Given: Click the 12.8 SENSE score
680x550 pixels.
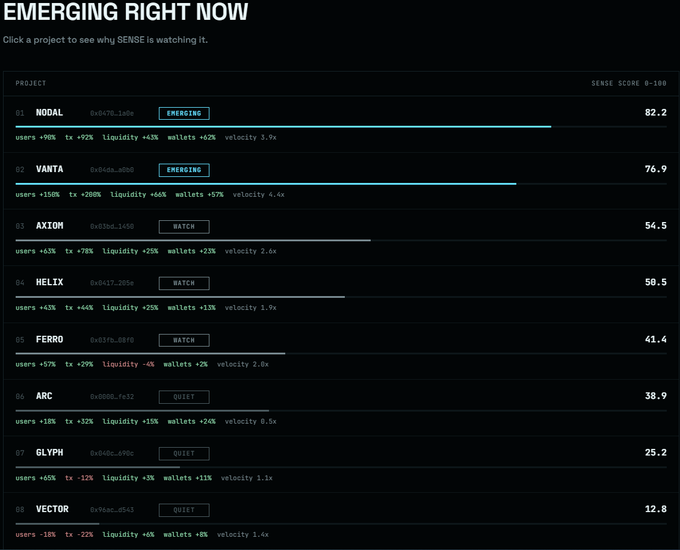Looking at the screenshot, I should 655,509.
